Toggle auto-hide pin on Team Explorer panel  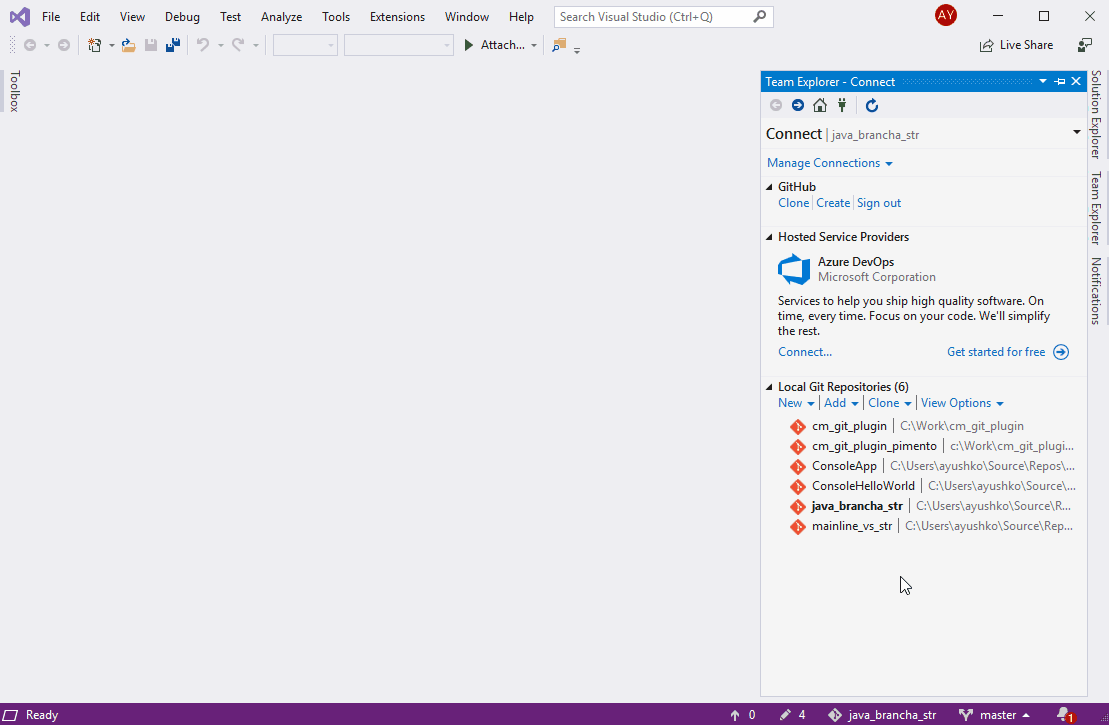(x=1060, y=82)
